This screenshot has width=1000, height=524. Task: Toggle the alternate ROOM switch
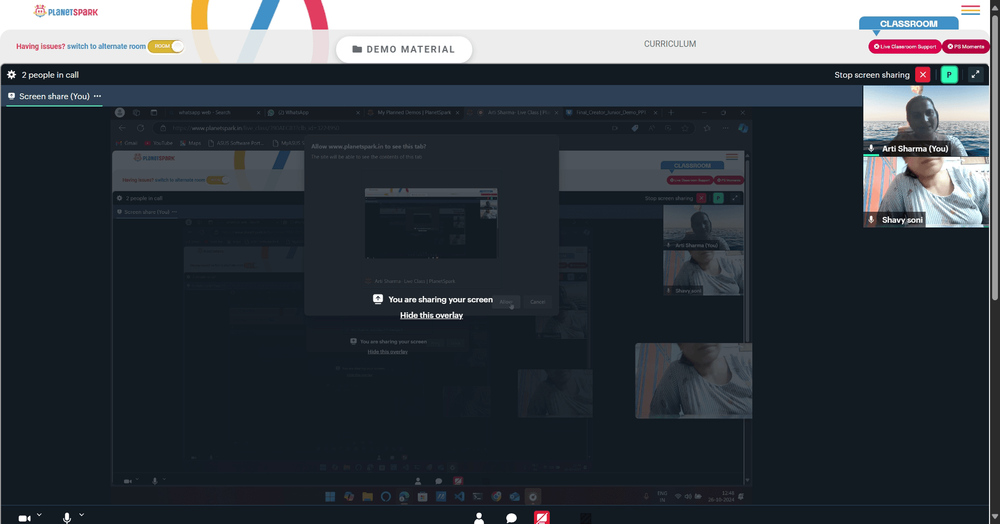(166, 46)
